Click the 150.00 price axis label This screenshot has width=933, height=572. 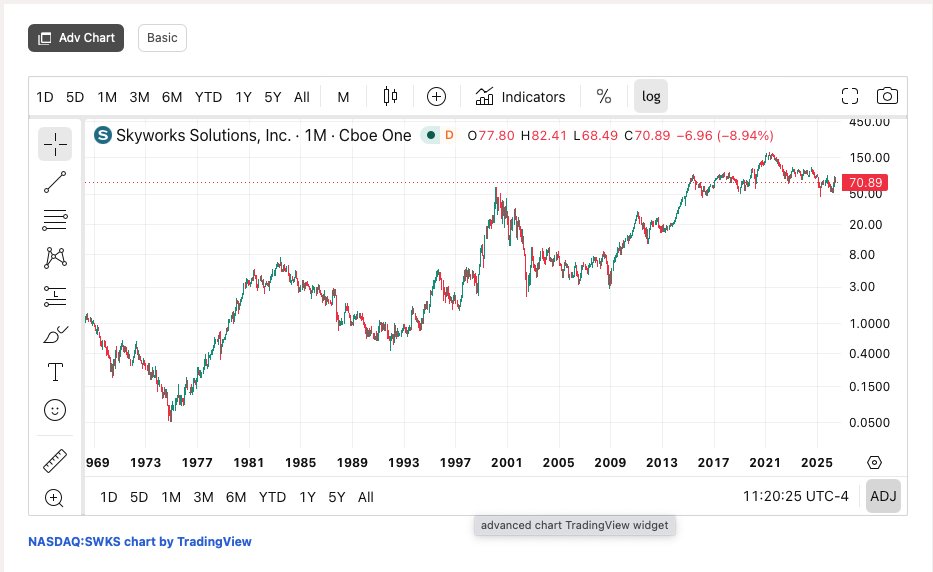[x=869, y=158]
